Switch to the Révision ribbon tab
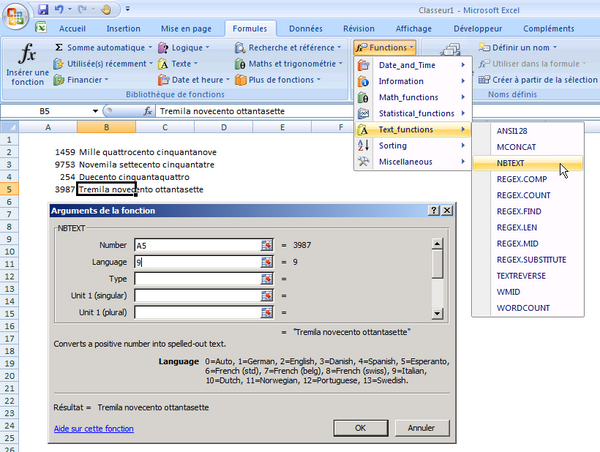600x452 pixels. coord(359,29)
